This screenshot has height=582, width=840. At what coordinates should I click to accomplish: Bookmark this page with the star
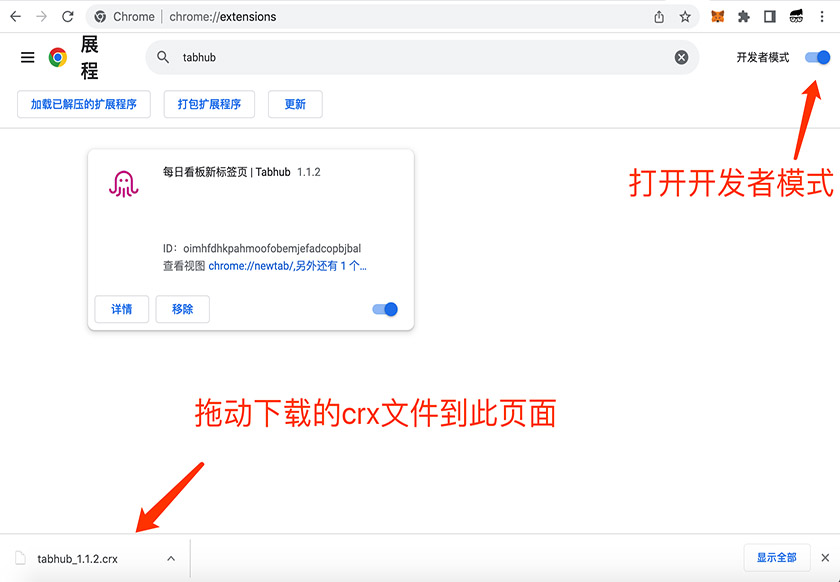[x=685, y=17]
